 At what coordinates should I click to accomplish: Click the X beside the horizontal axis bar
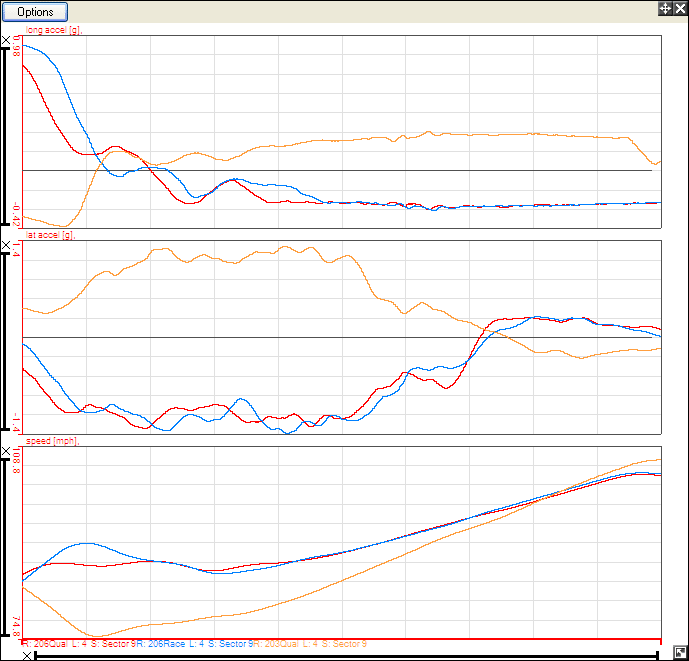[x=27, y=656]
